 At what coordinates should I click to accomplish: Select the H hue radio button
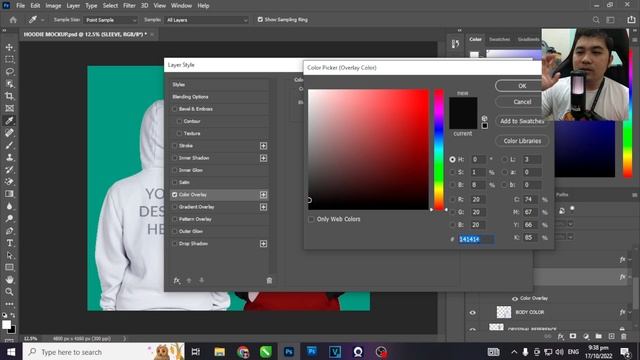click(x=452, y=160)
